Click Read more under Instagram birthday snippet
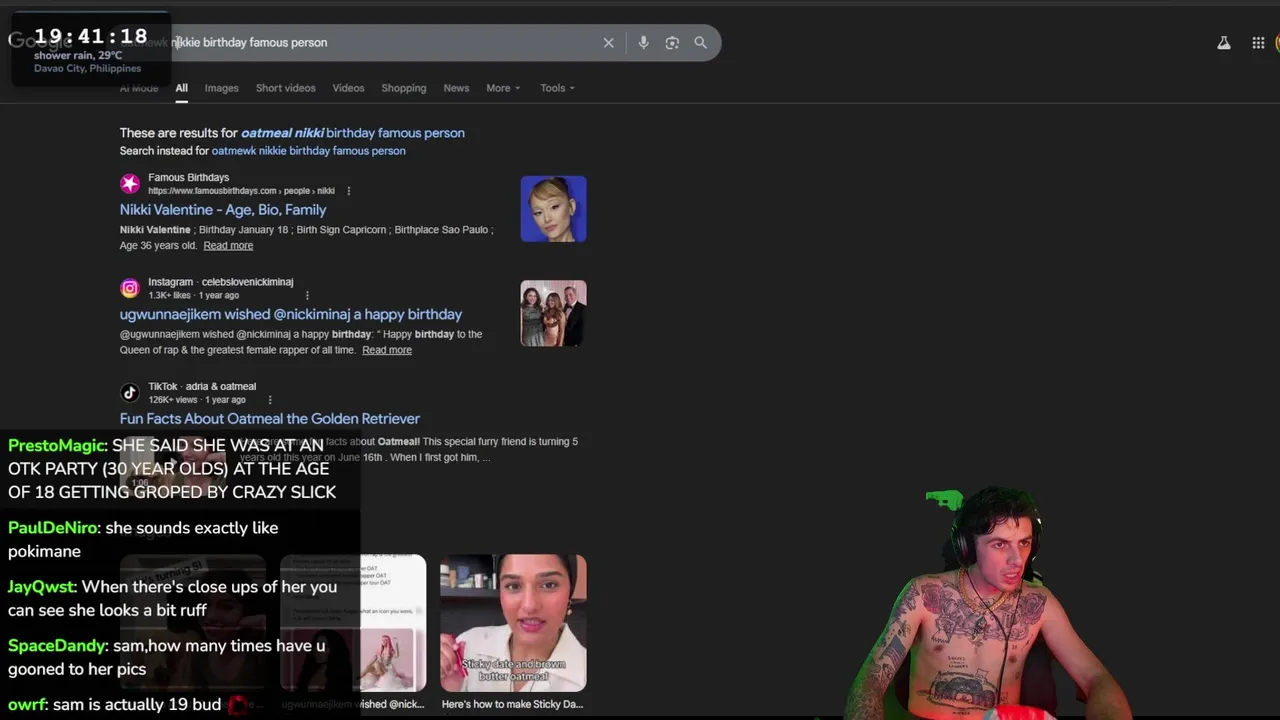Image resolution: width=1280 pixels, height=720 pixels. point(387,350)
